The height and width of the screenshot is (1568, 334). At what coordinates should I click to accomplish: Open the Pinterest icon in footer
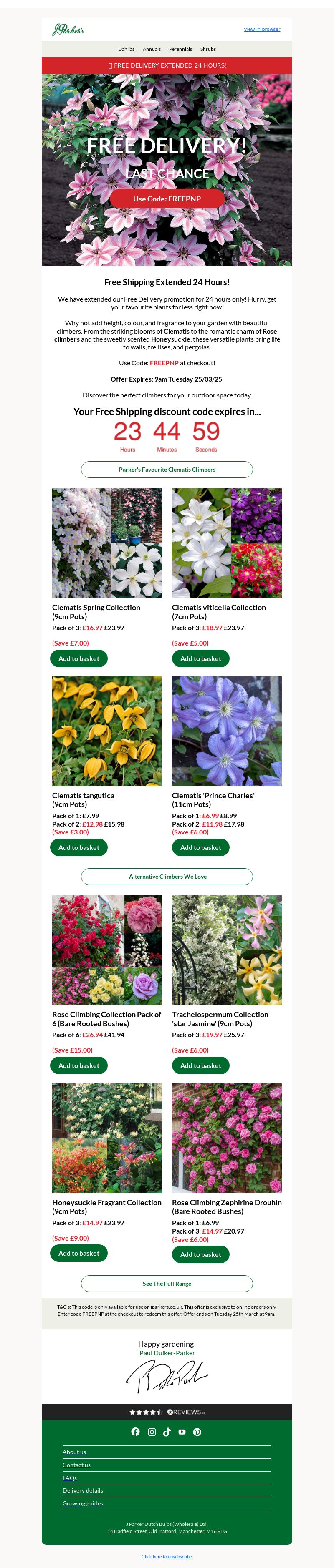(x=197, y=1432)
